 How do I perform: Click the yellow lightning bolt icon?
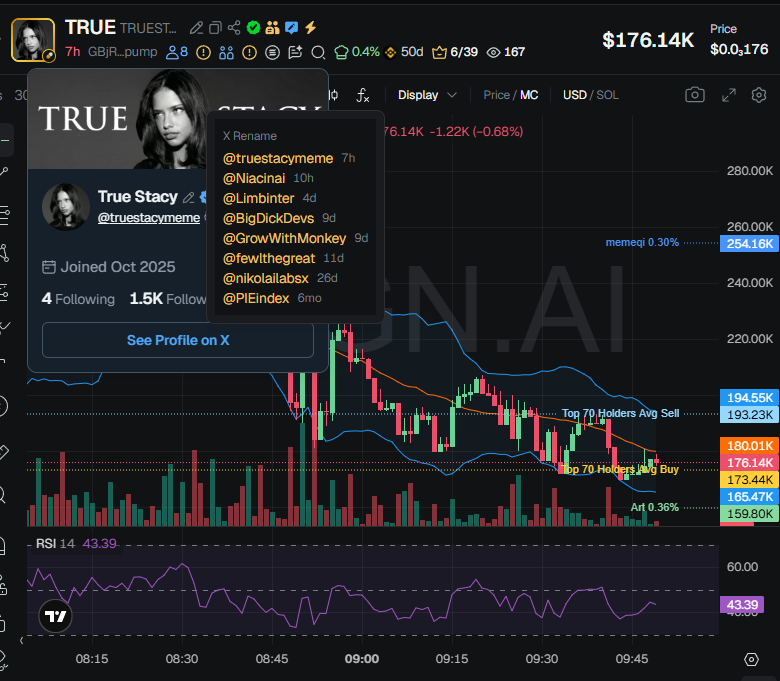click(310, 27)
